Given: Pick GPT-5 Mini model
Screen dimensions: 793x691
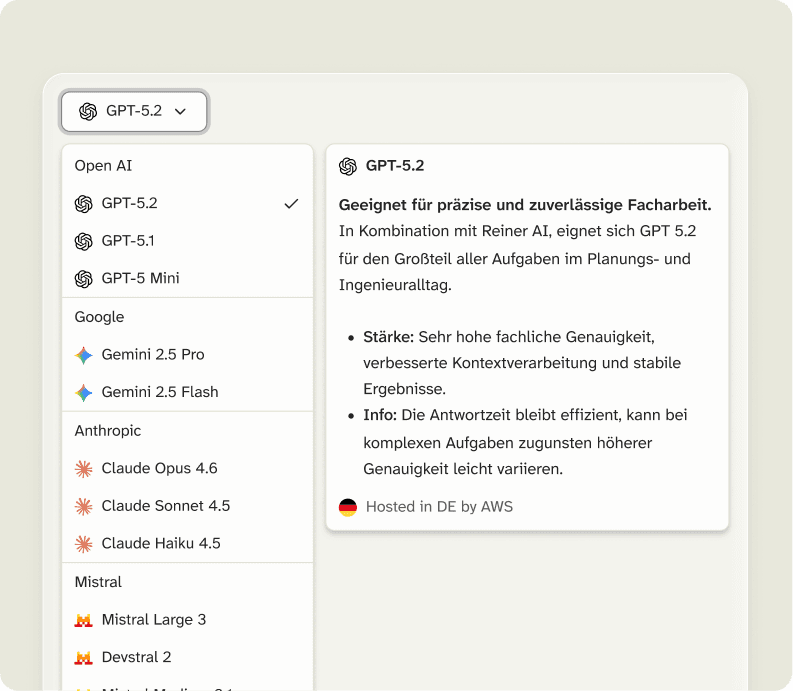Looking at the screenshot, I should (x=188, y=279).
